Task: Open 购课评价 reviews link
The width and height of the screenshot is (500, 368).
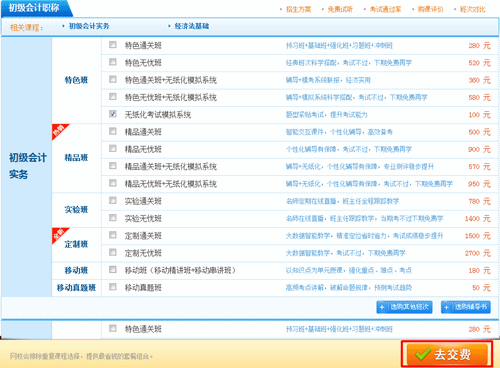Action: (431, 9)
